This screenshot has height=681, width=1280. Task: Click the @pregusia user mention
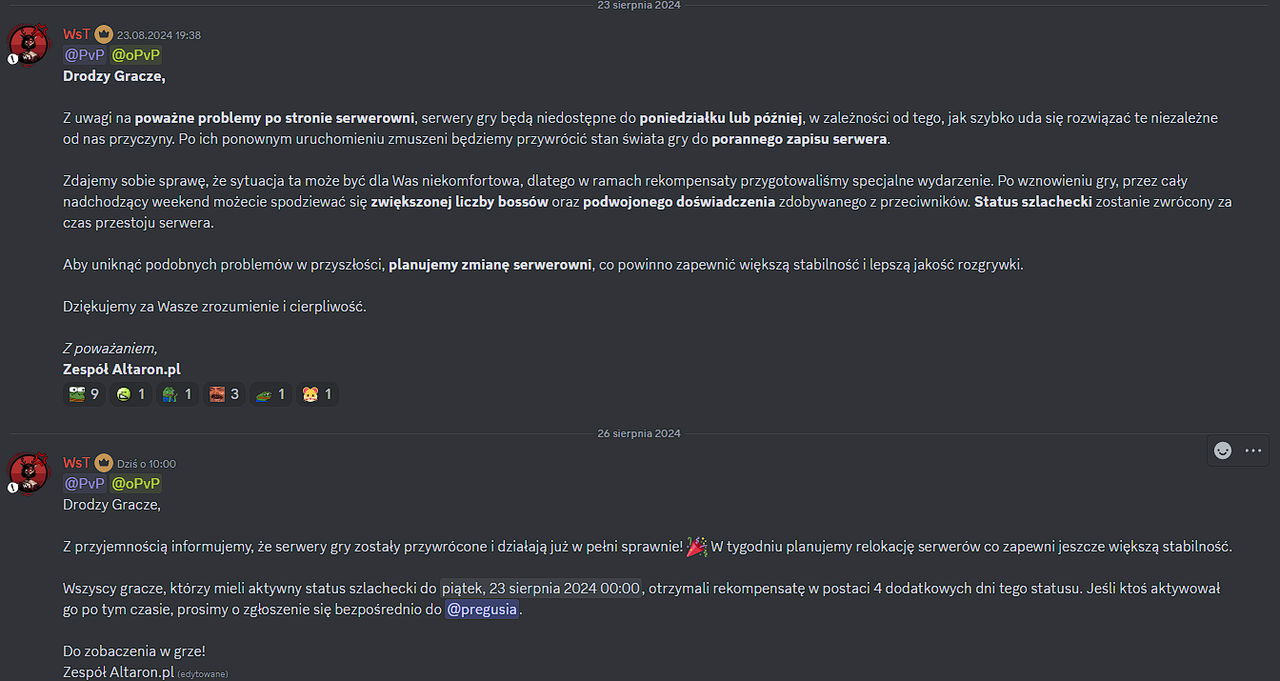point(482,609)
